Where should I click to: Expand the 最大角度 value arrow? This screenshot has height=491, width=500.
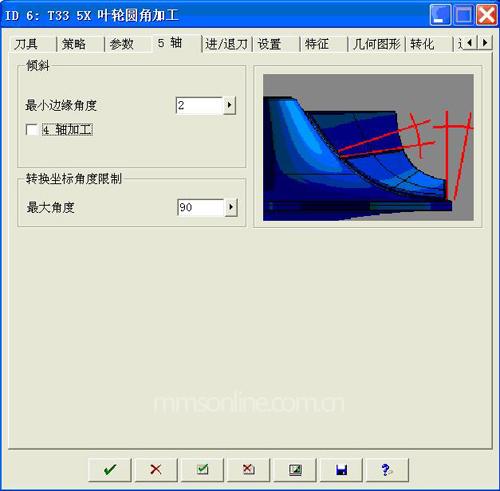click(x=231, y=207)
